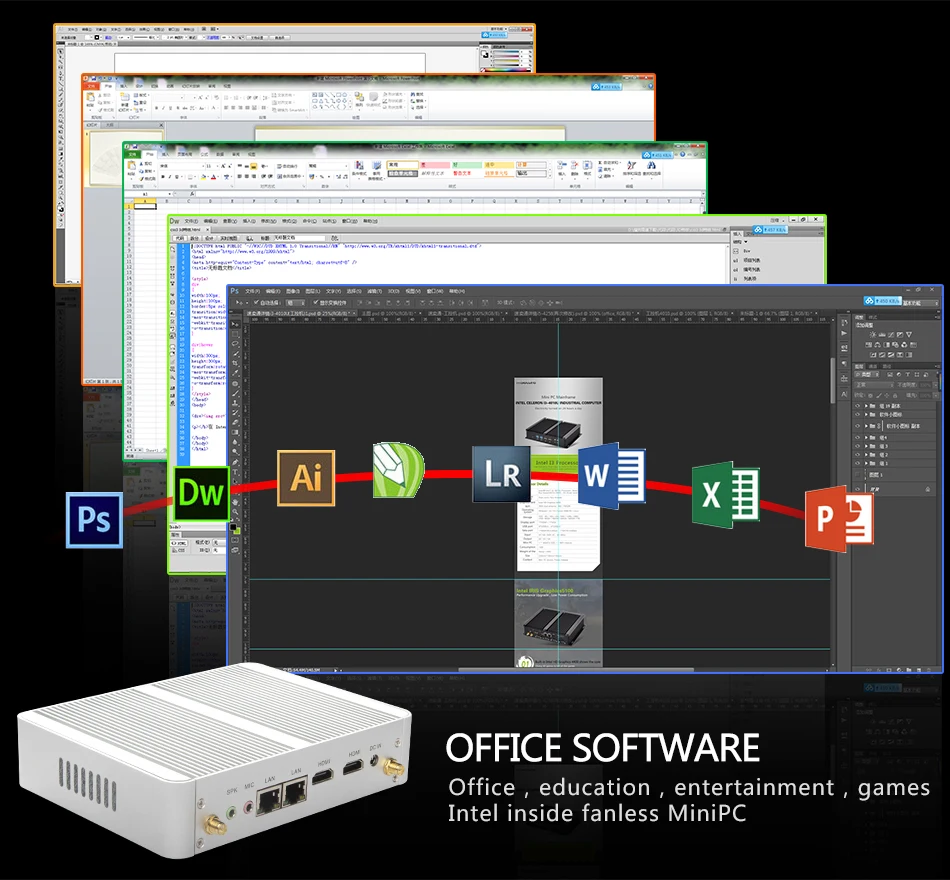Viewport: 950px width, 880px height.
Task: Click the Excel Name Box showing A1
Action: pos(148,194)
